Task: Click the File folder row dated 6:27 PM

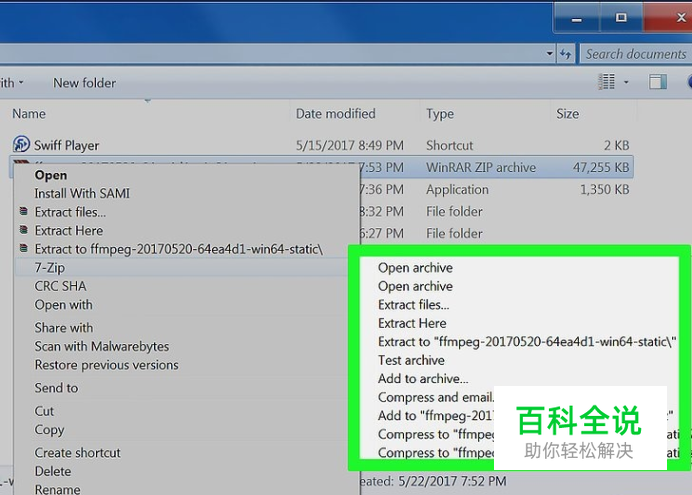Action: [x=454, y=233]
